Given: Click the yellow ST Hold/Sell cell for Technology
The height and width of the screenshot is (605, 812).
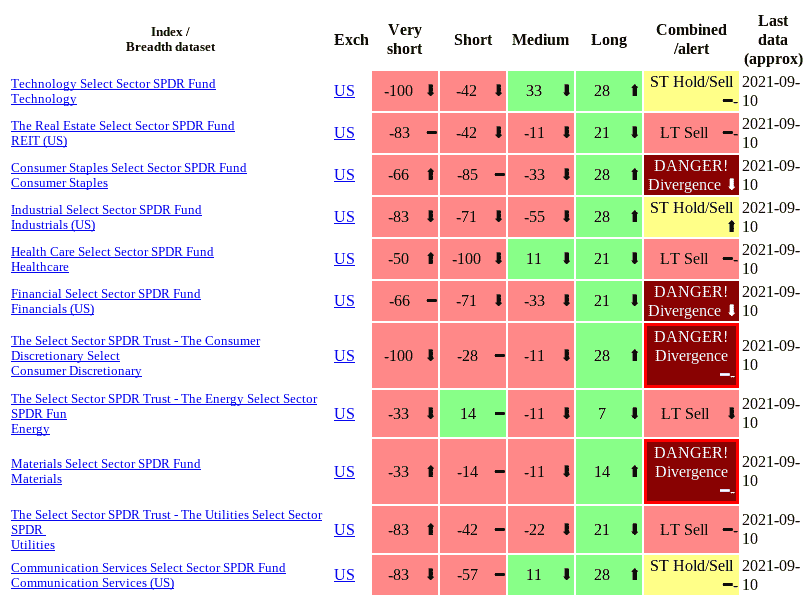Looking at the screenshot, I should [x=691, y=91].
